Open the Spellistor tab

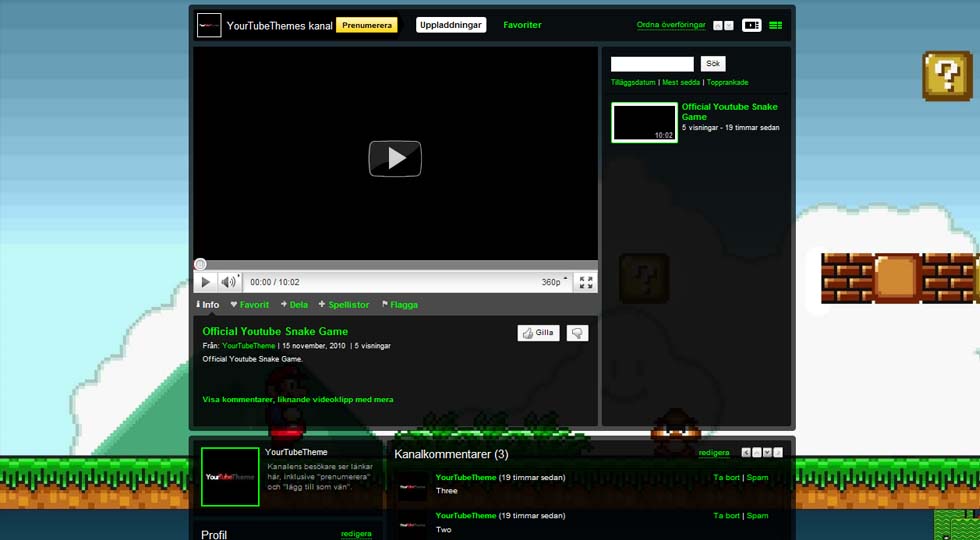click(x=344, y=305)
